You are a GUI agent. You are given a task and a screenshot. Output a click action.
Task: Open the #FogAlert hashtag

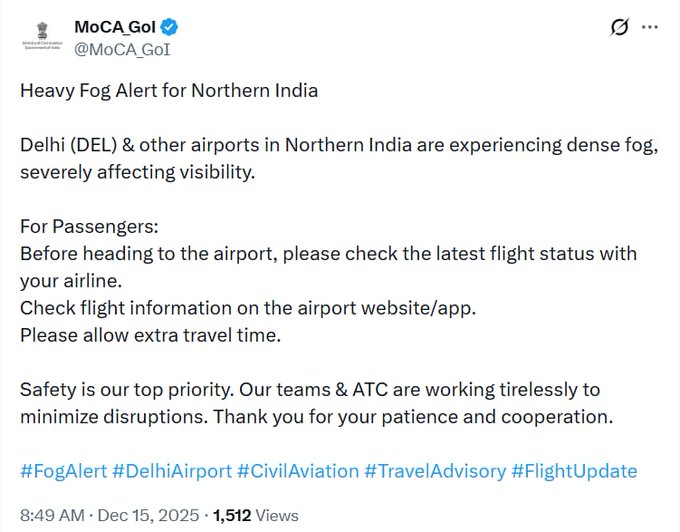pyautogui.click(x=63, y=471)
